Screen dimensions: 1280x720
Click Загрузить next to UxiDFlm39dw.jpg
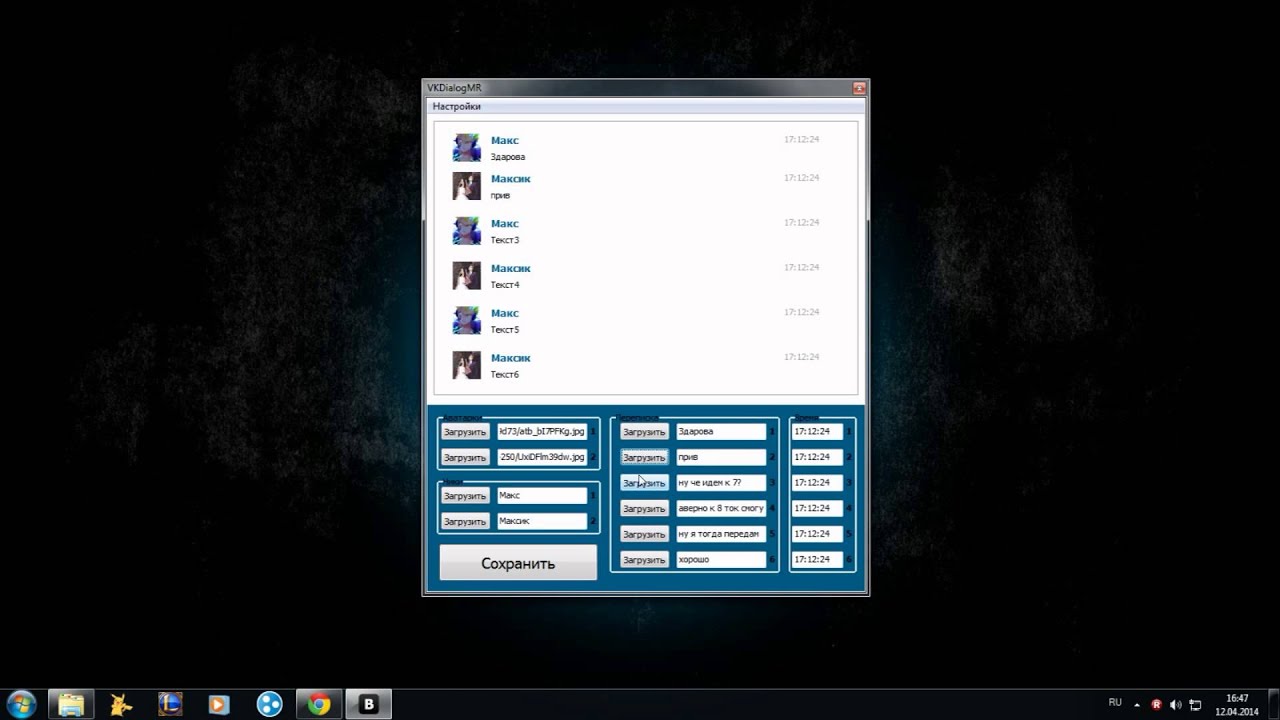[x=465, y=458]
